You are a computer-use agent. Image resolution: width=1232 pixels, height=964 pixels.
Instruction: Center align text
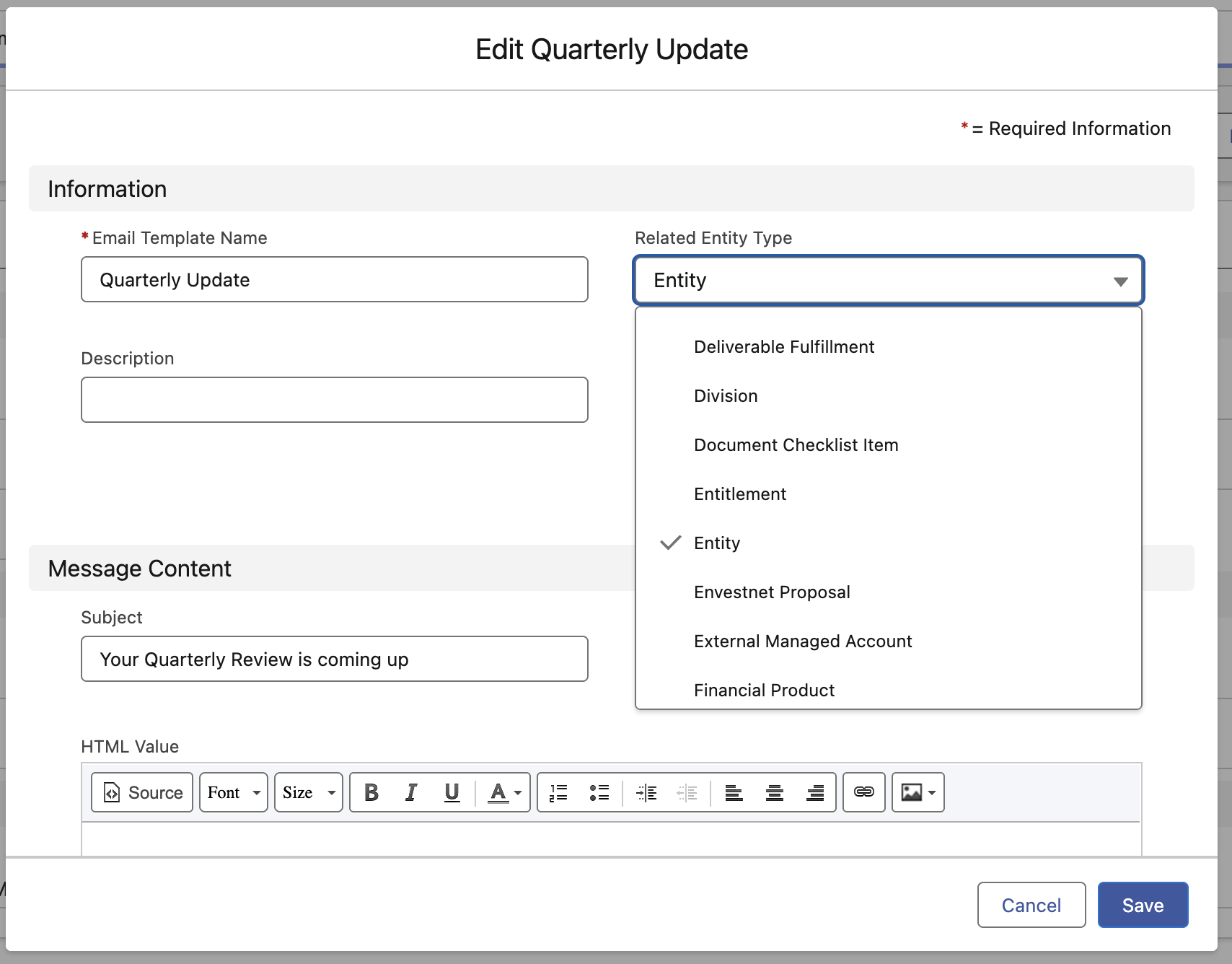tap(775, 792)
